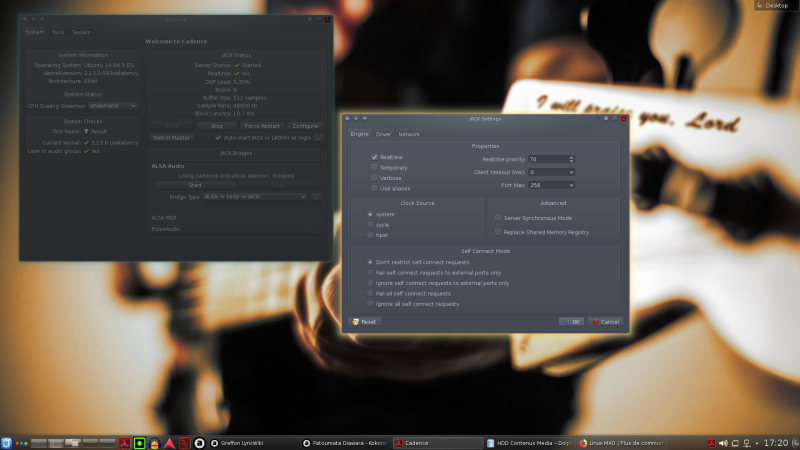Switch to HDD Contenus Media Dolphin window
800x450 pixels.
(x=529, y=443)
